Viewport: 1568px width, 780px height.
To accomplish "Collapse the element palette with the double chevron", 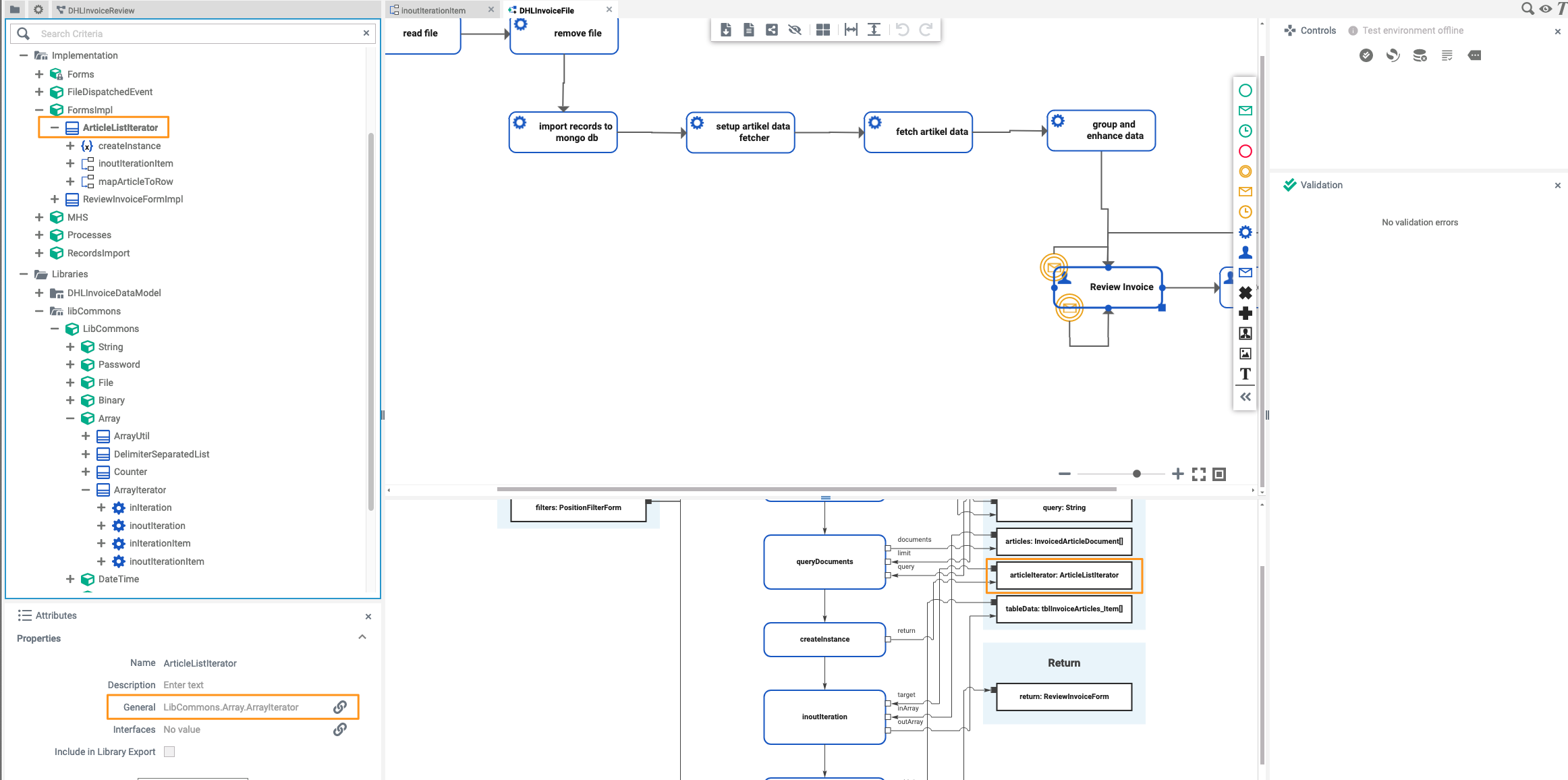I will (x=1245, y=397).
